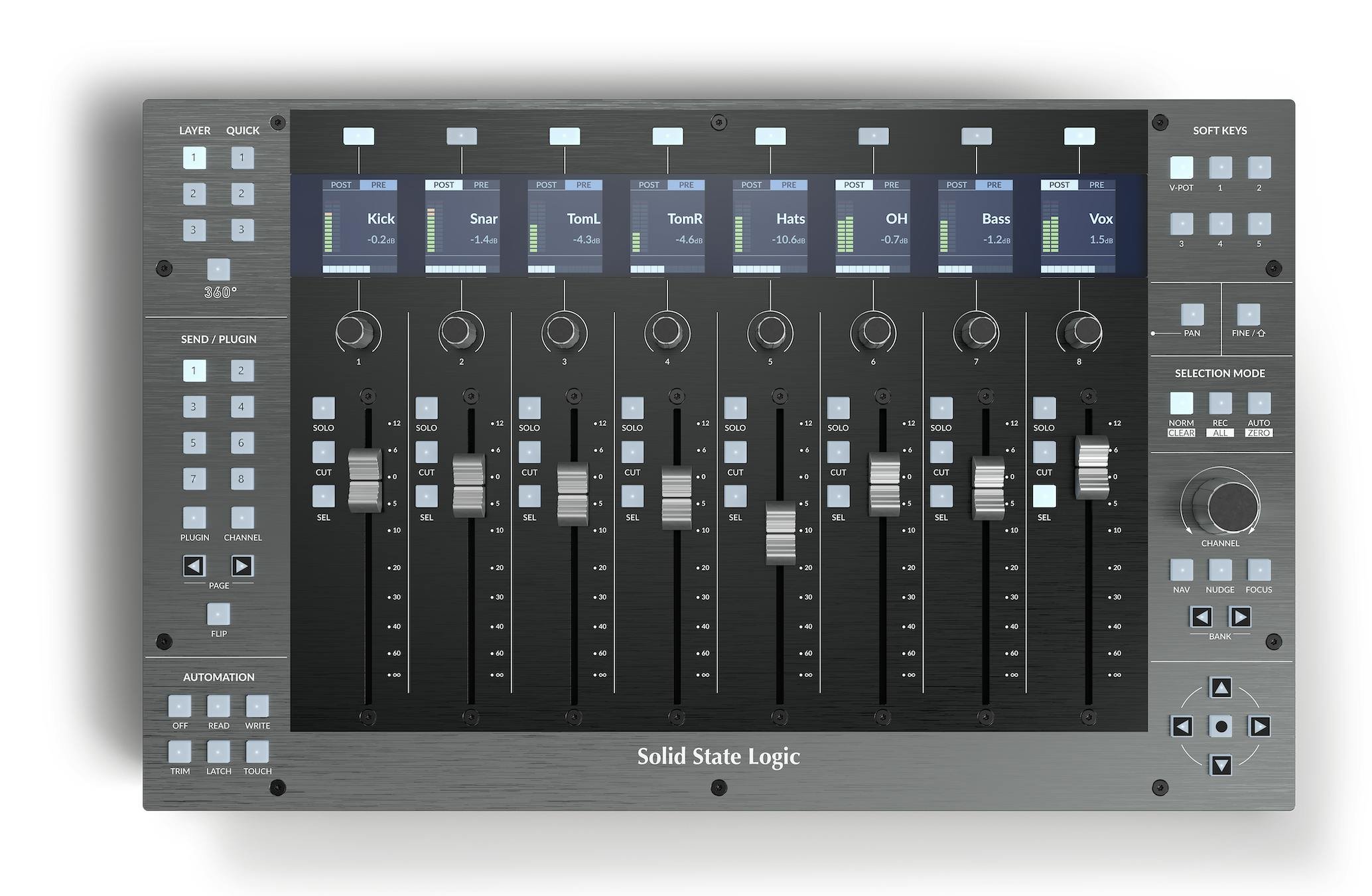Click soft key 3
Image resolution: width=1372 pixels, height=896 pixels.
(x=1182, y=224)
